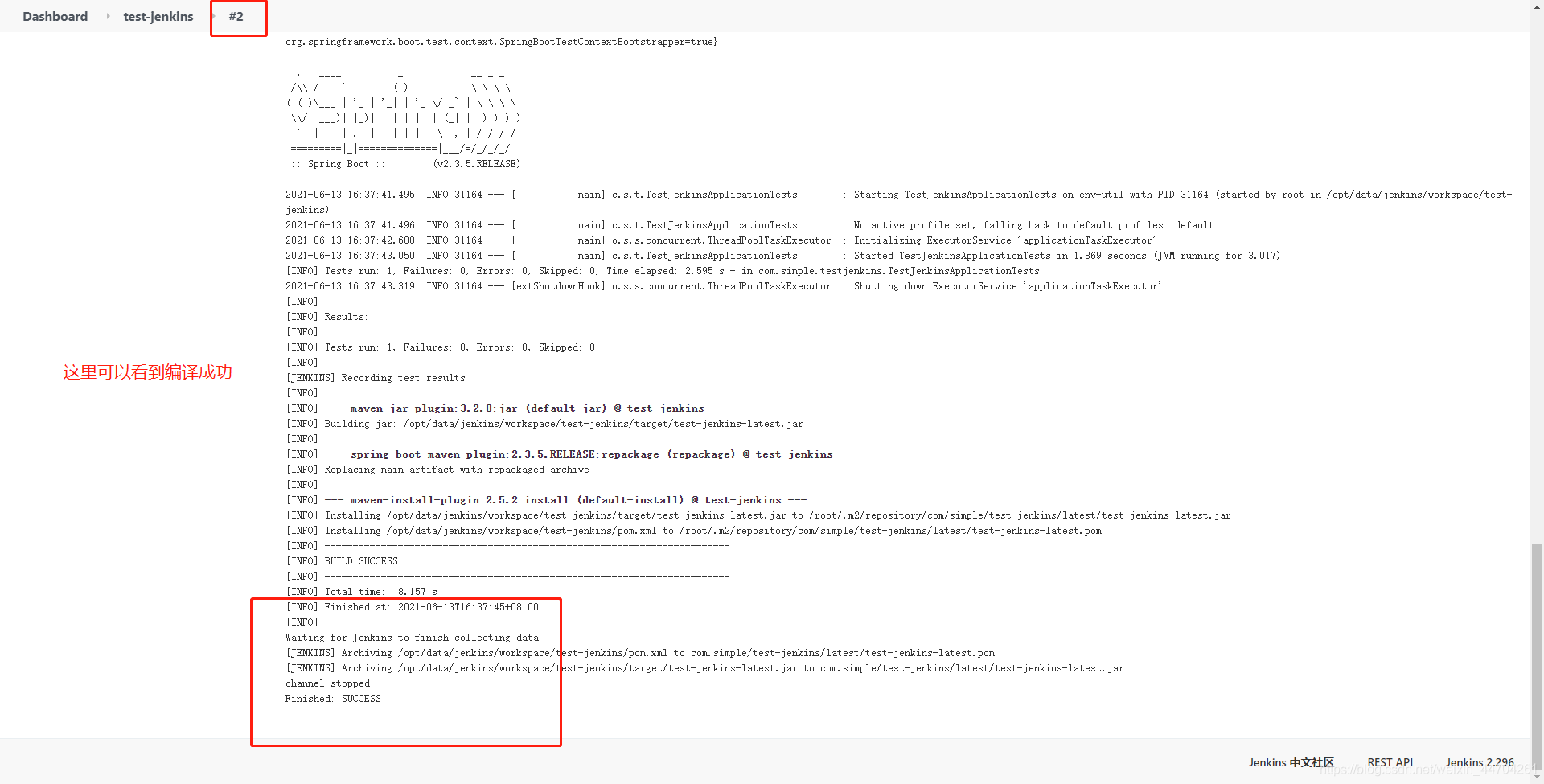Viewport: 1544px width, 784px height.
Task: Click the '[JENKINS] Archiving ... test-jenkins-latest.jar' line
Action: click(x=704, y=668)
